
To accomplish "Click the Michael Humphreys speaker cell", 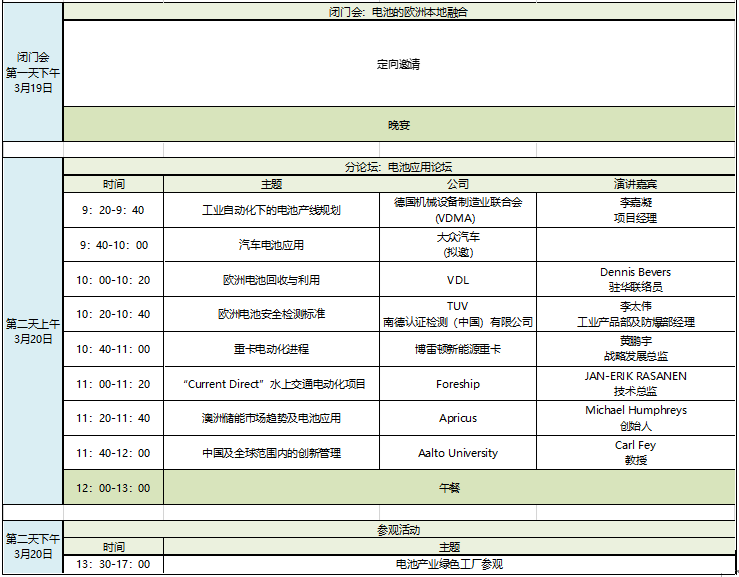I will pos(635,418).
